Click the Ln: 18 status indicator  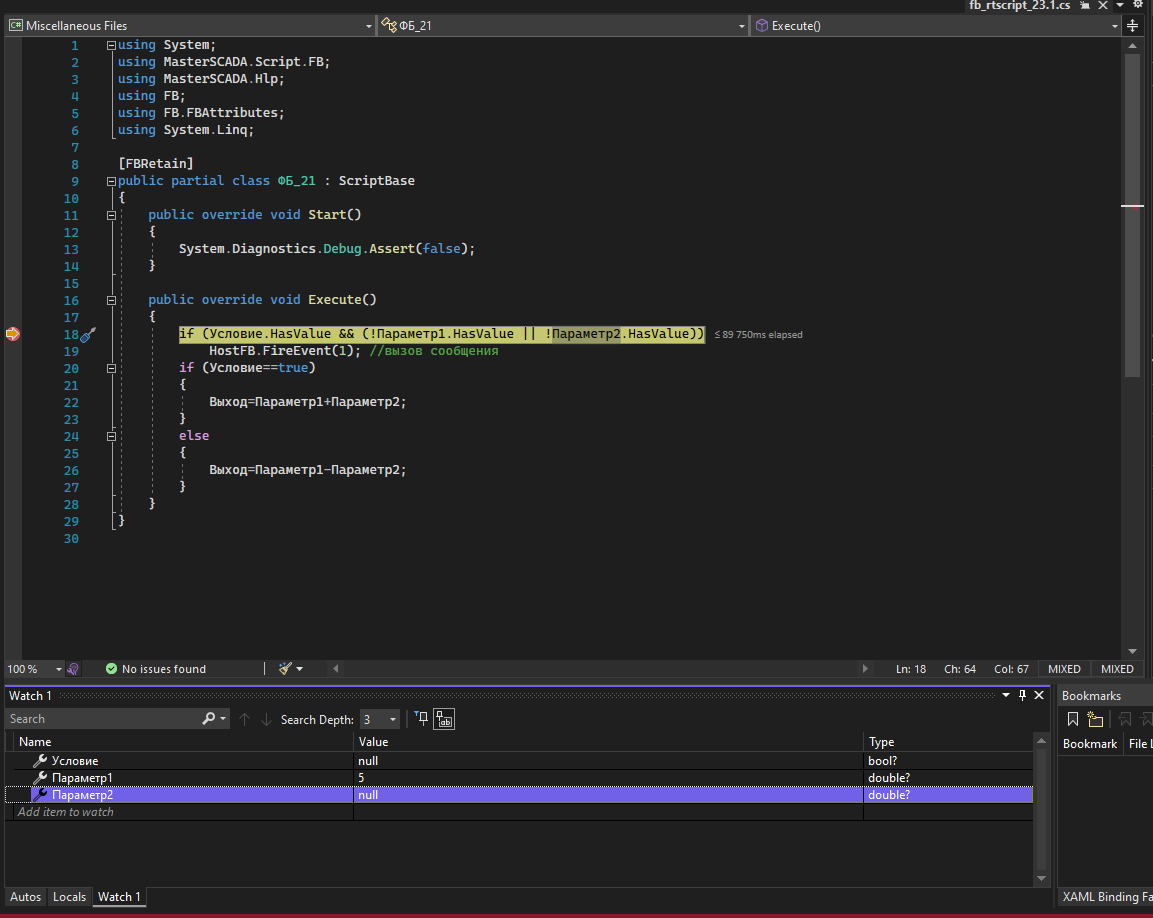[910, 669]
